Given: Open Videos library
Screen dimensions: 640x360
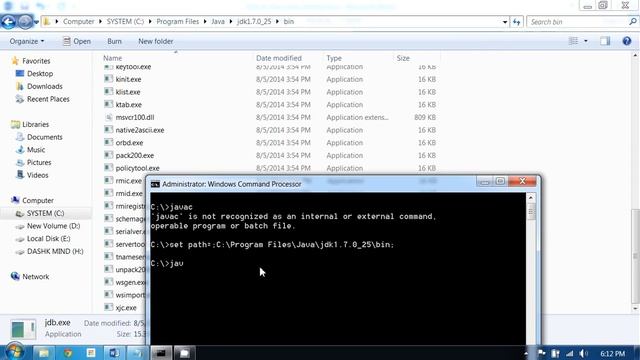Looking at the screenshot, I should coord(37,175).
